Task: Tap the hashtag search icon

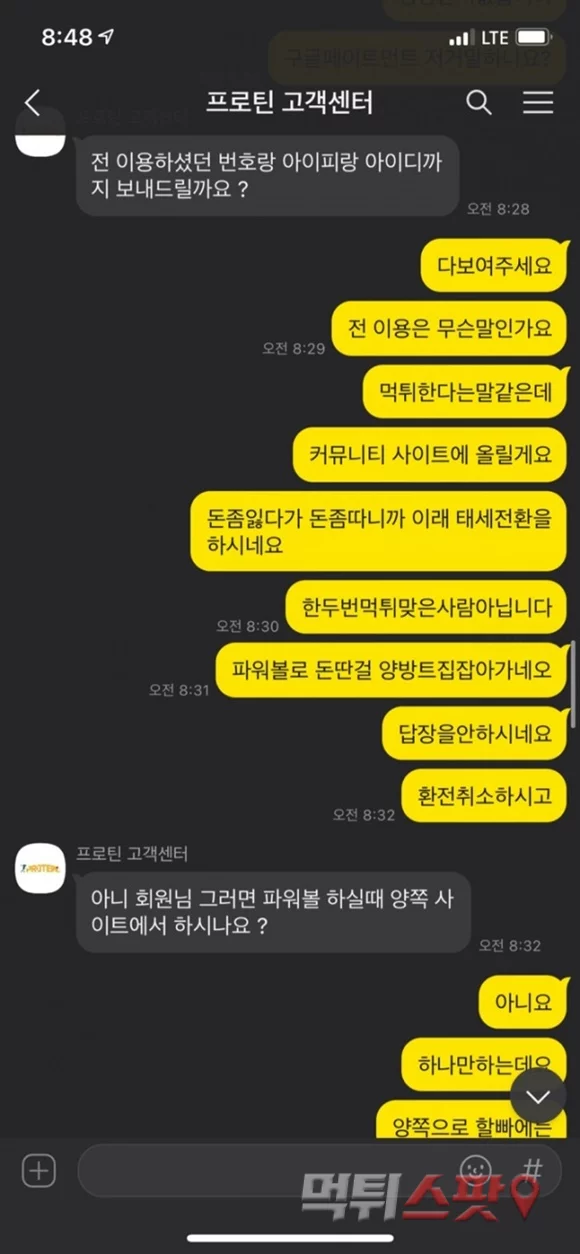Action: tap(534, 1169)
